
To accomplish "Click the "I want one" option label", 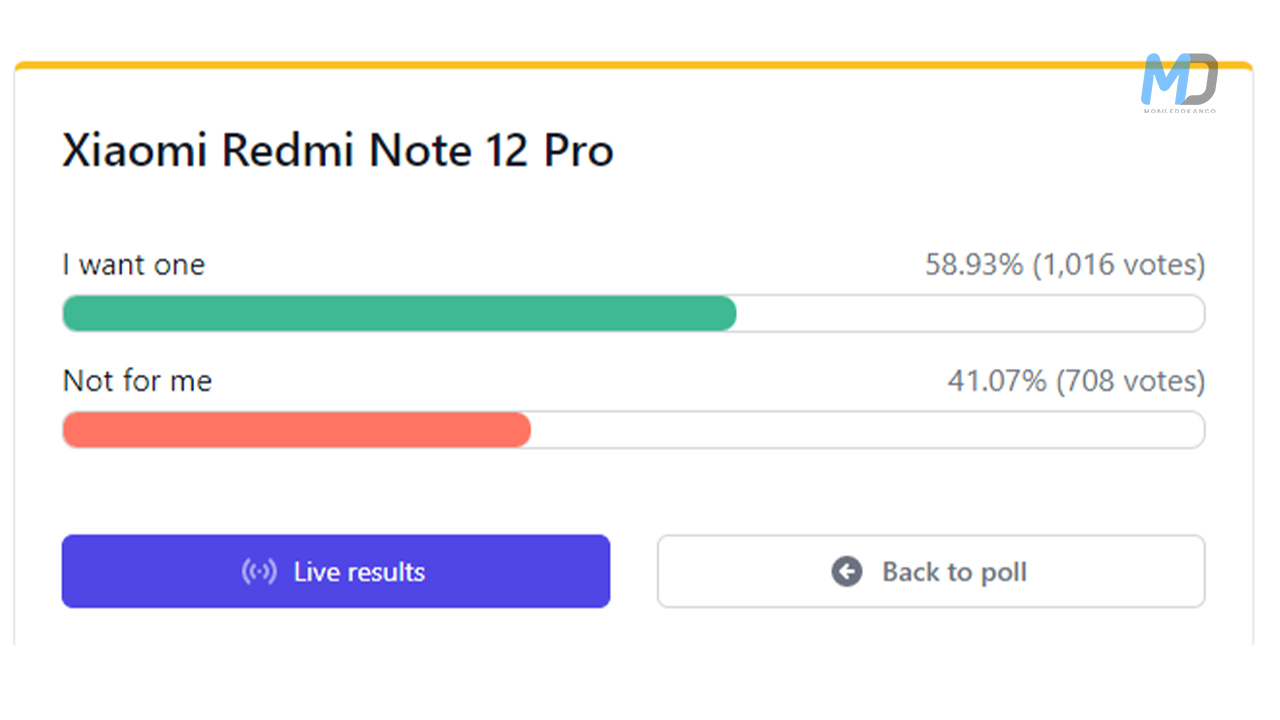I will pyautogui.click(x=134, y=265).
